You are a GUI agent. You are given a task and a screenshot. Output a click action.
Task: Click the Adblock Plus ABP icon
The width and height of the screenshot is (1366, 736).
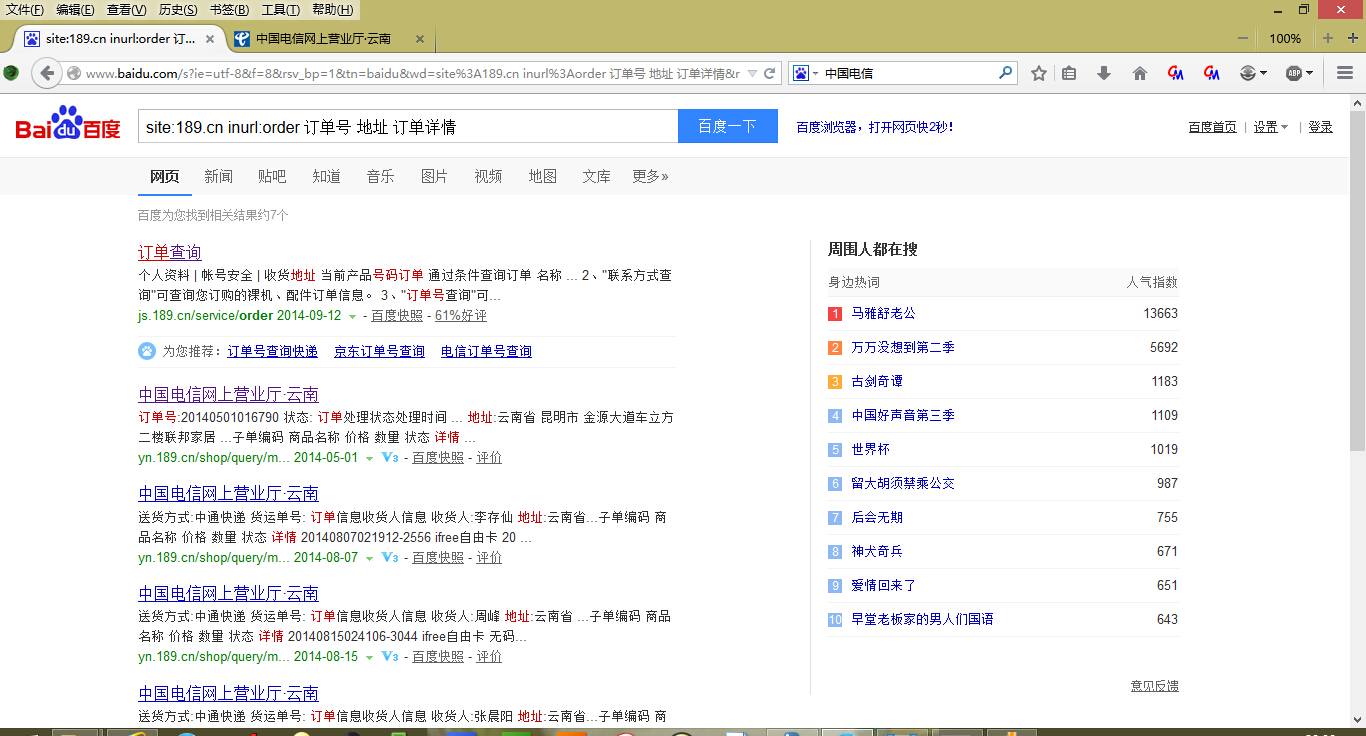coord(1294,73)
